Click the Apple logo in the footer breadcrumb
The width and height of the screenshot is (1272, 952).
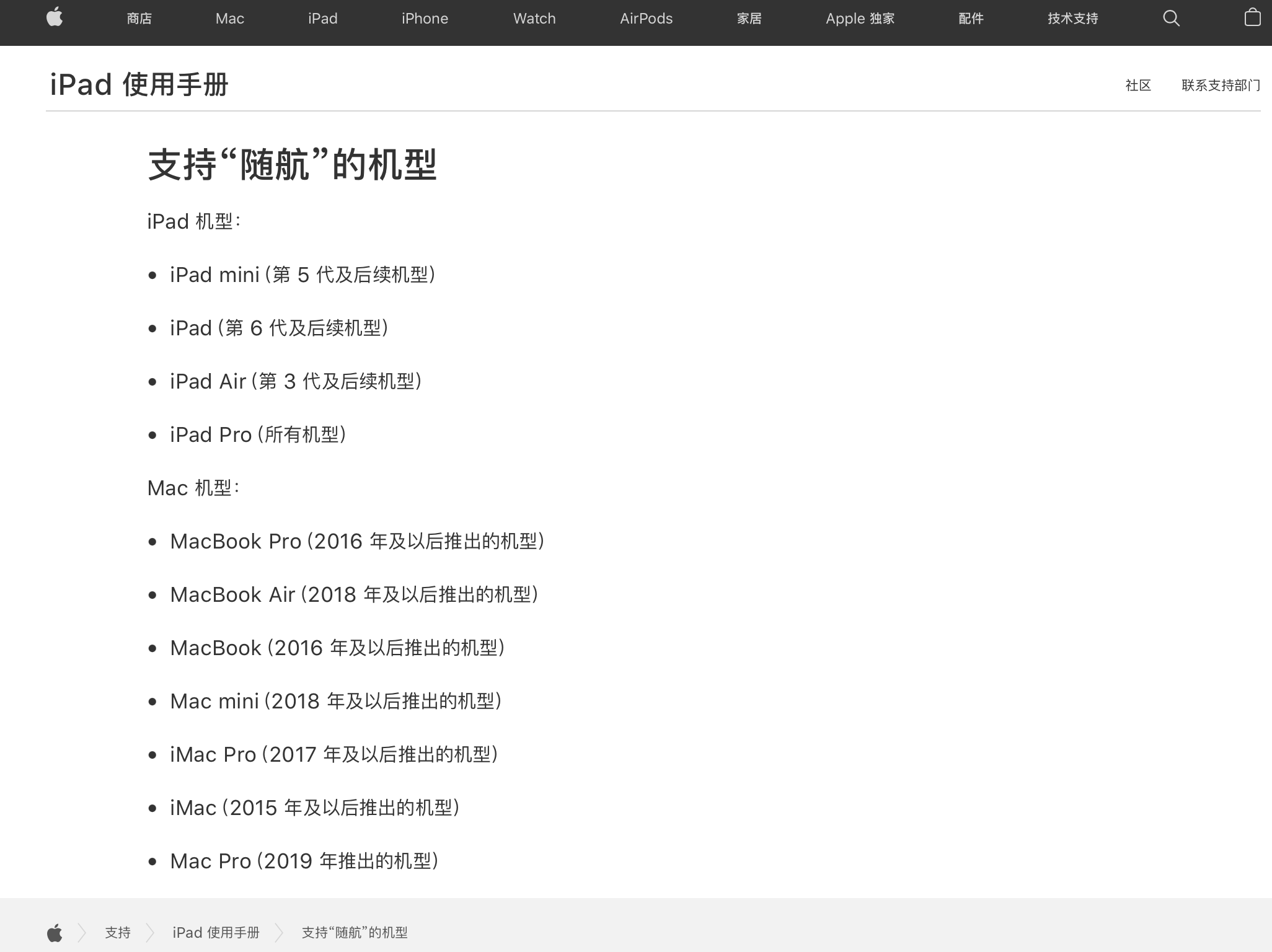[x=55, y=933]
